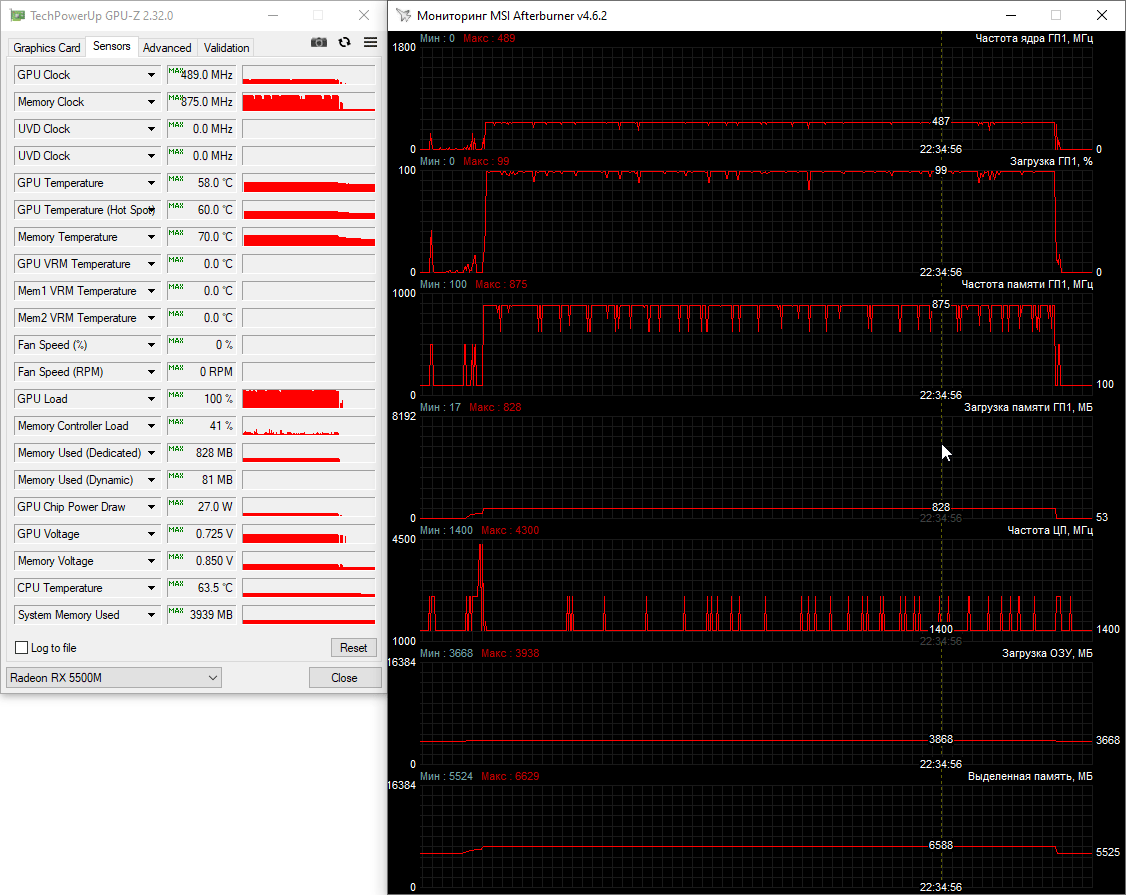Image resolution: width=1126 pixels, height=895 pixels.
Task: Click the GPU Voltage sensor history graph
Action: (x=309, y=534)
